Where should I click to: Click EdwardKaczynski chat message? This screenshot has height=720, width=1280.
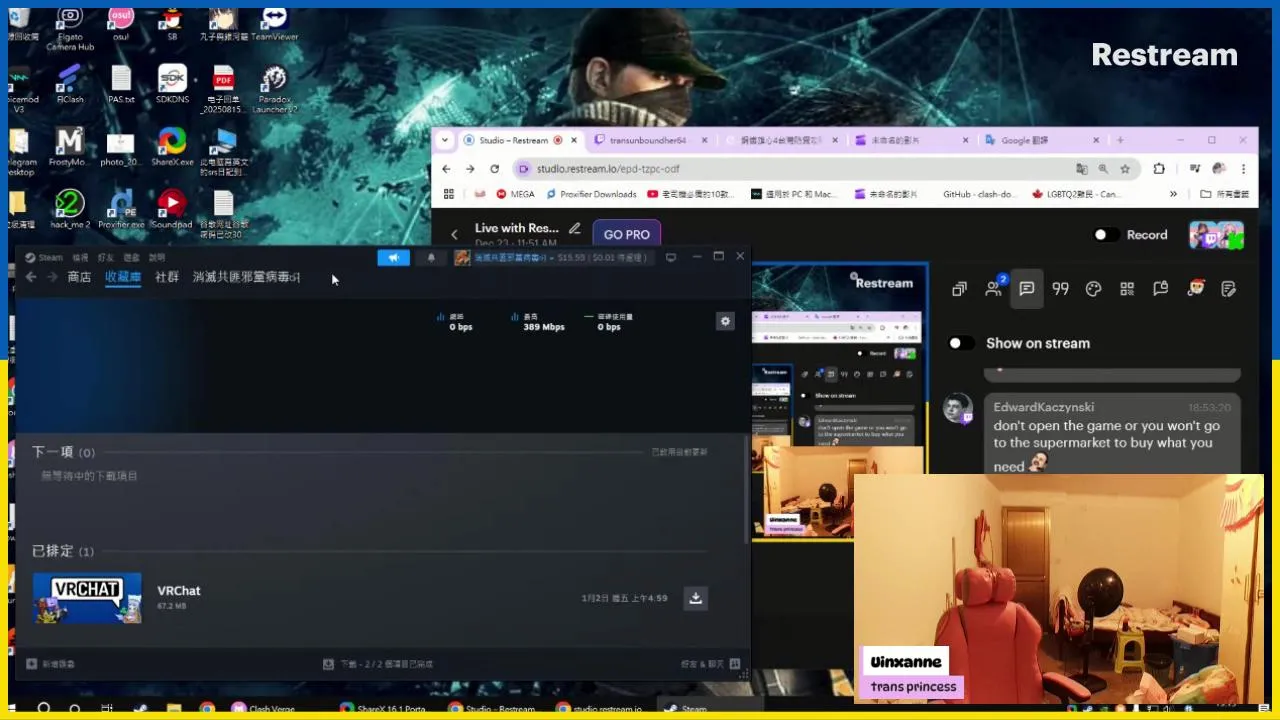pos(1111,435)
